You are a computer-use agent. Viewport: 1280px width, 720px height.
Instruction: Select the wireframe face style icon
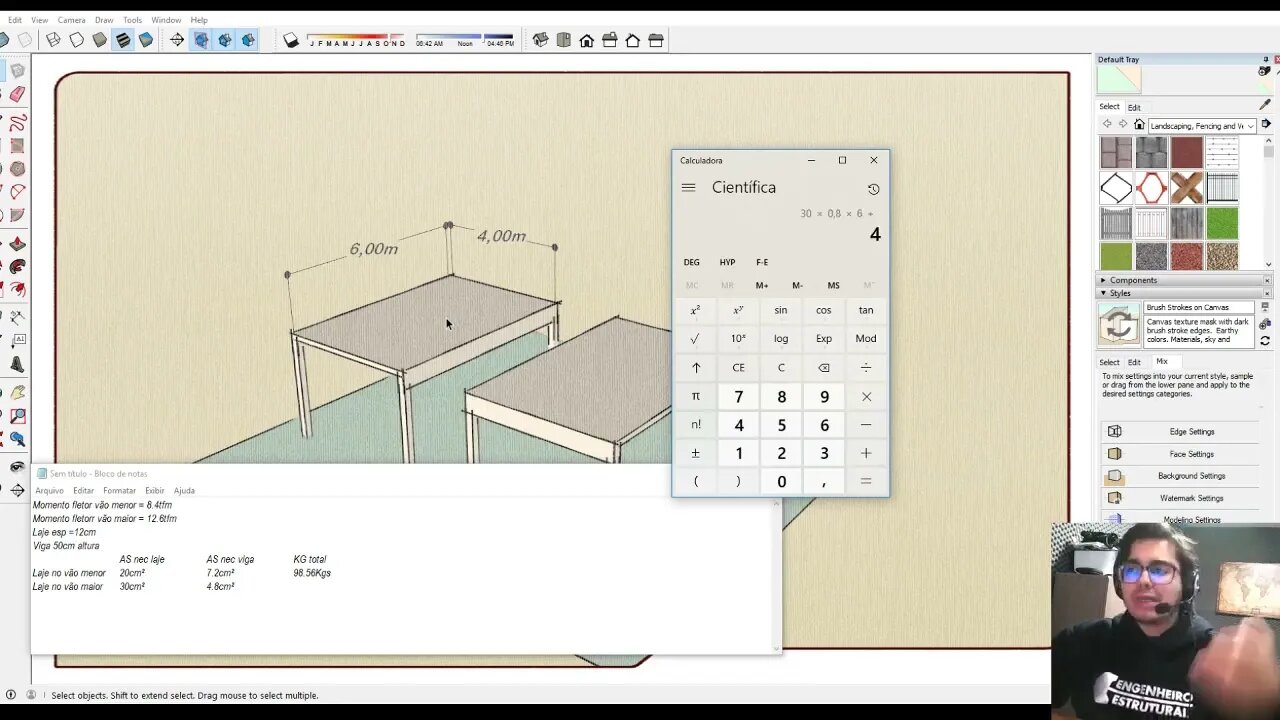click(x=53, y=40)
